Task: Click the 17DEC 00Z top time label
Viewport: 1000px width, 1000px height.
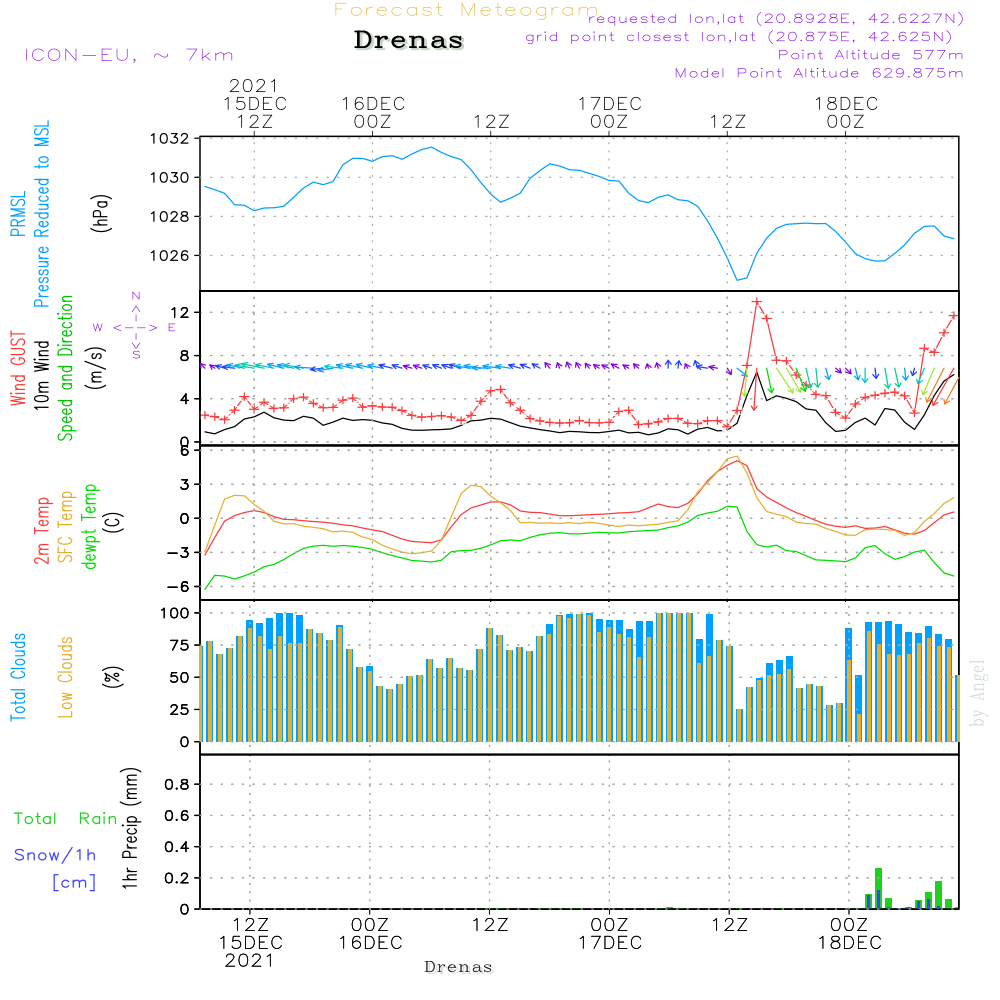Action: tap(610, 112)
